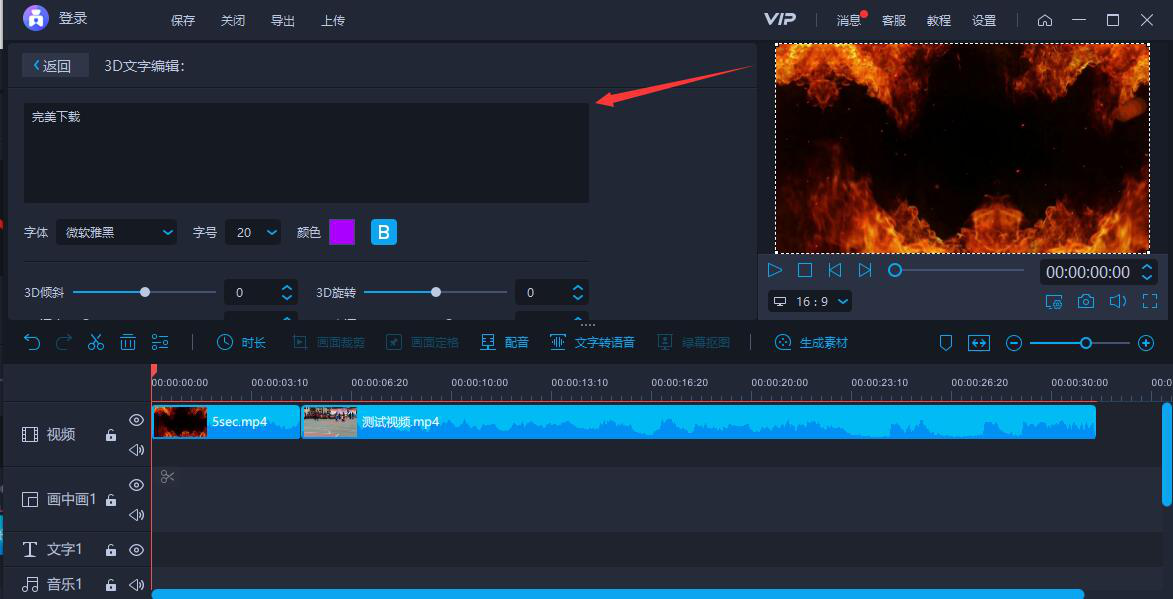
Task: Open the 导出 menu
Action: click(x=283, y=20)
